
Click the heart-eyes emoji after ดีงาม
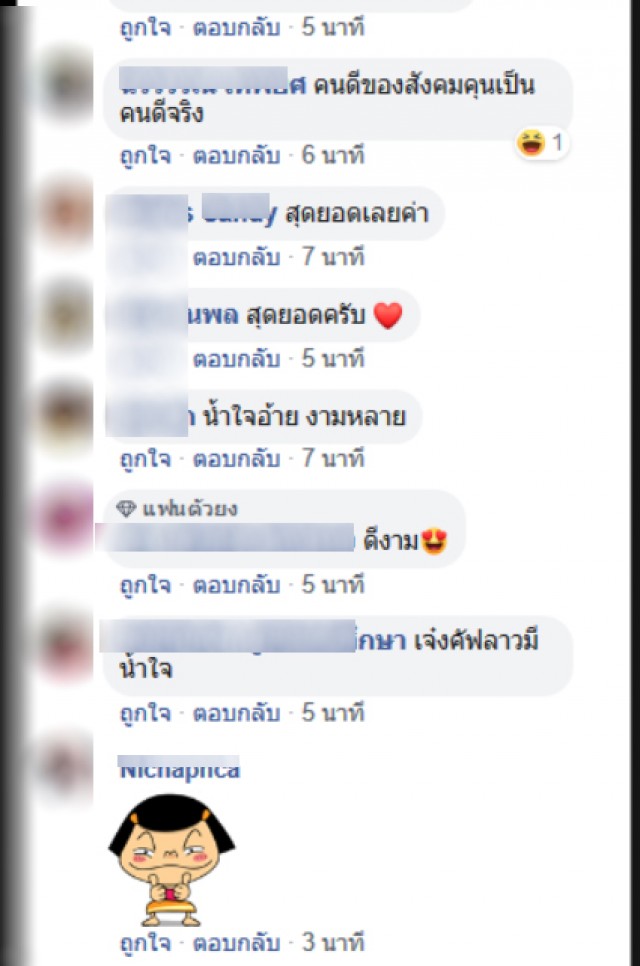[x=434, y=541]
